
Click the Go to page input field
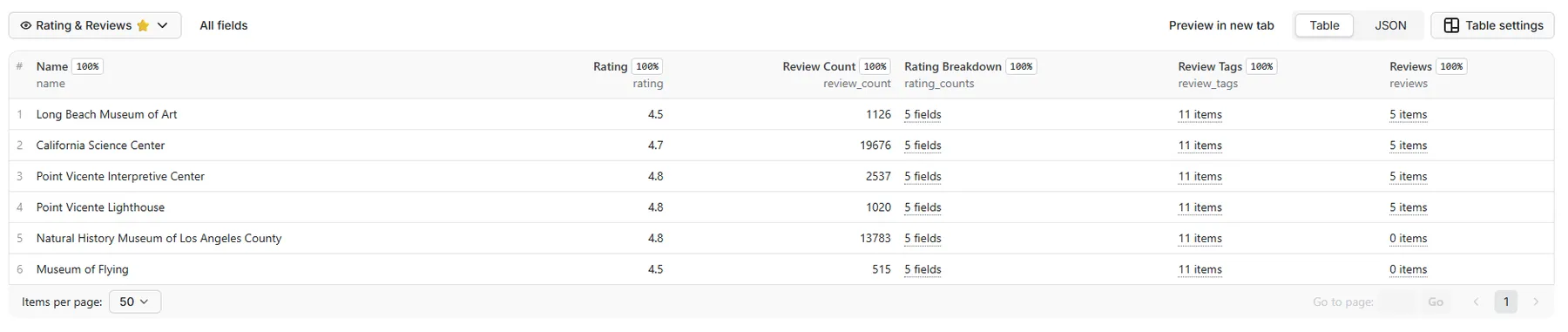pyautogui.click(x=1398, y=302)
